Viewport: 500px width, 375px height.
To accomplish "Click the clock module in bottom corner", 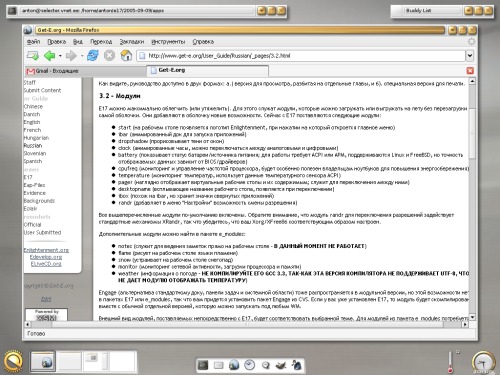I will [483, 363].
